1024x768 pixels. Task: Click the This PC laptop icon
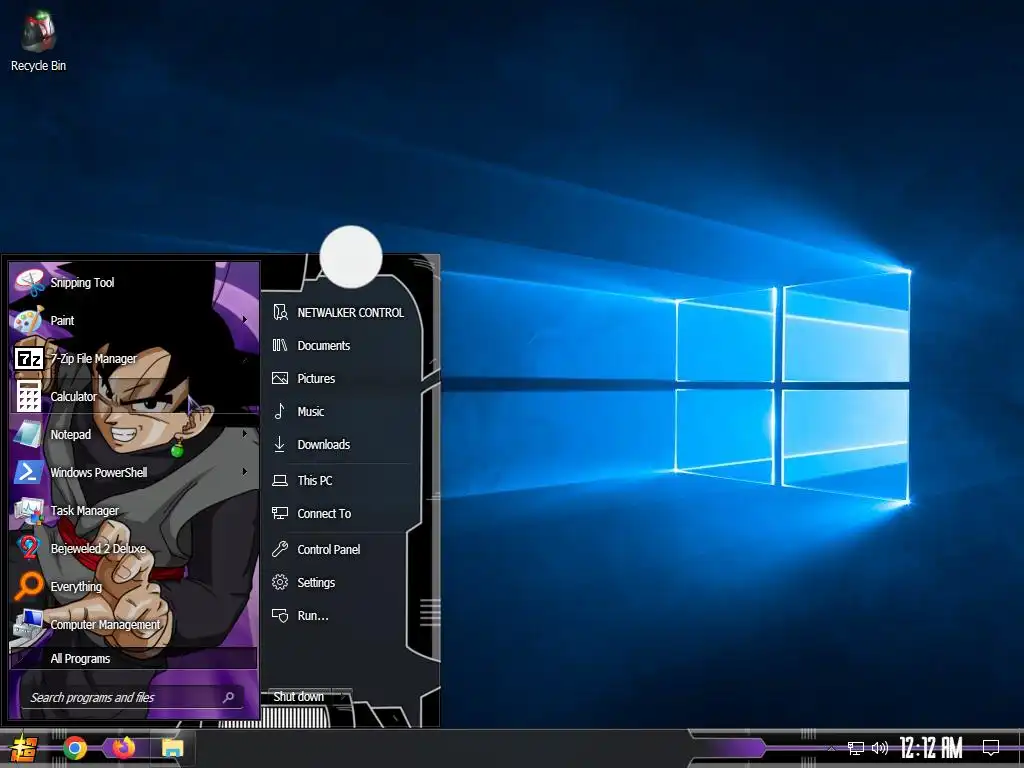coord(280,481)
